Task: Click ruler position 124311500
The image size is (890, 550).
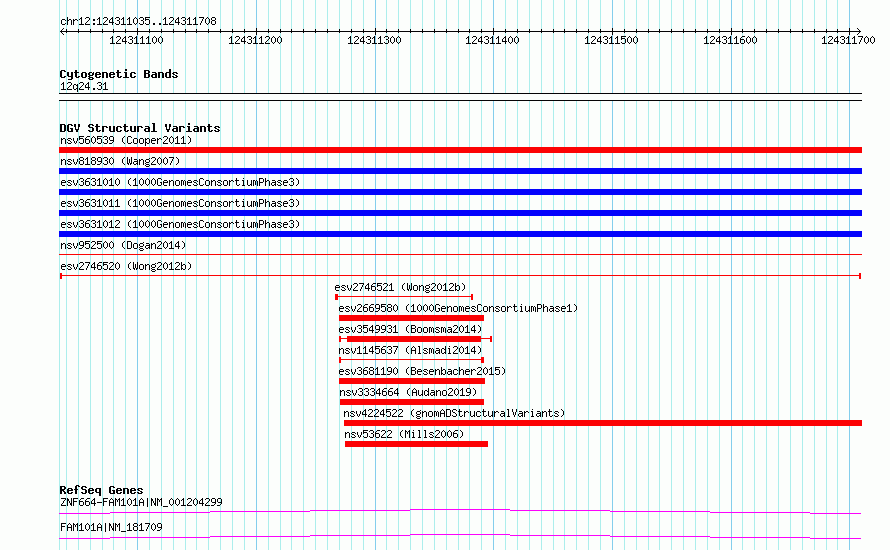Action: click(x=611, y=40)
